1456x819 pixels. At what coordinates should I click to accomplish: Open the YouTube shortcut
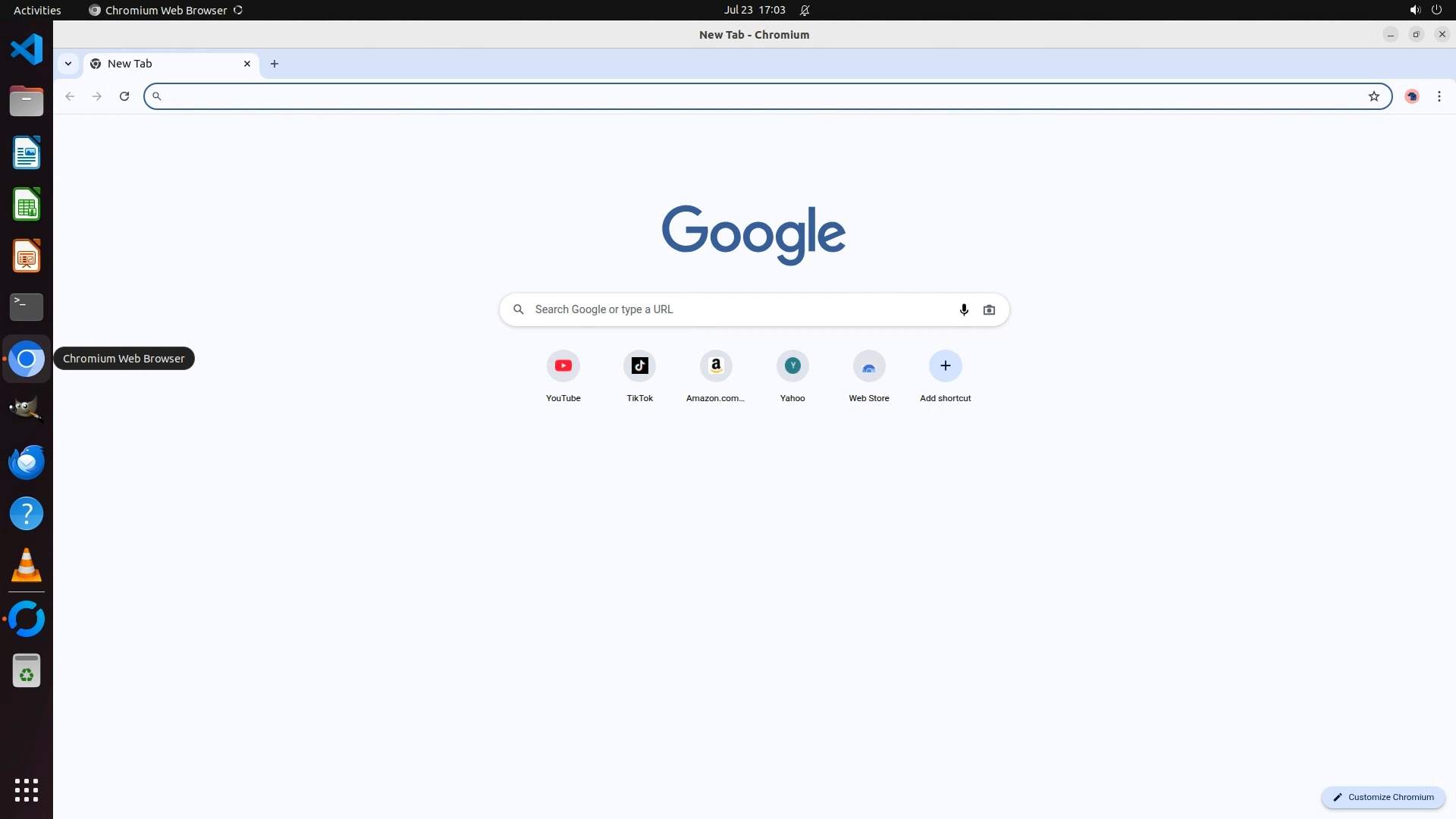(563, 366)
